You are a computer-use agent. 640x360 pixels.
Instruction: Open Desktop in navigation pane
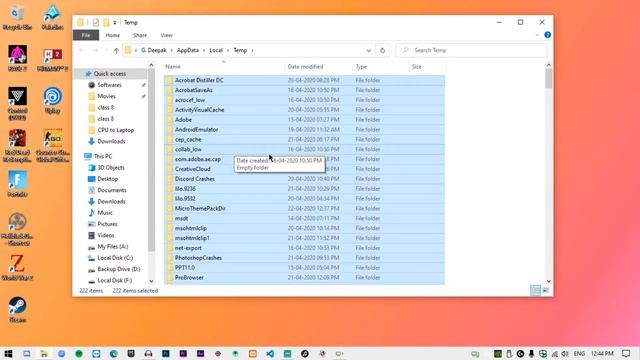(x=107, y=179)
